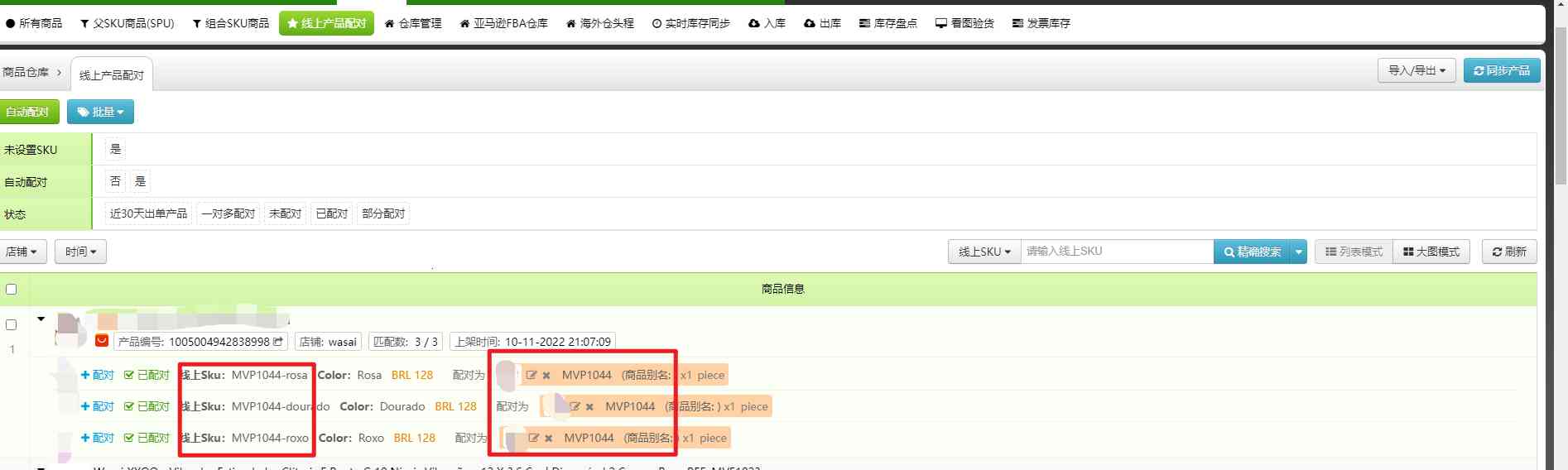The width and height of the screenshot is (1568, 470).
Task: Click 已配对 check for MVP1044-rosa
Action: click(147, 375)
